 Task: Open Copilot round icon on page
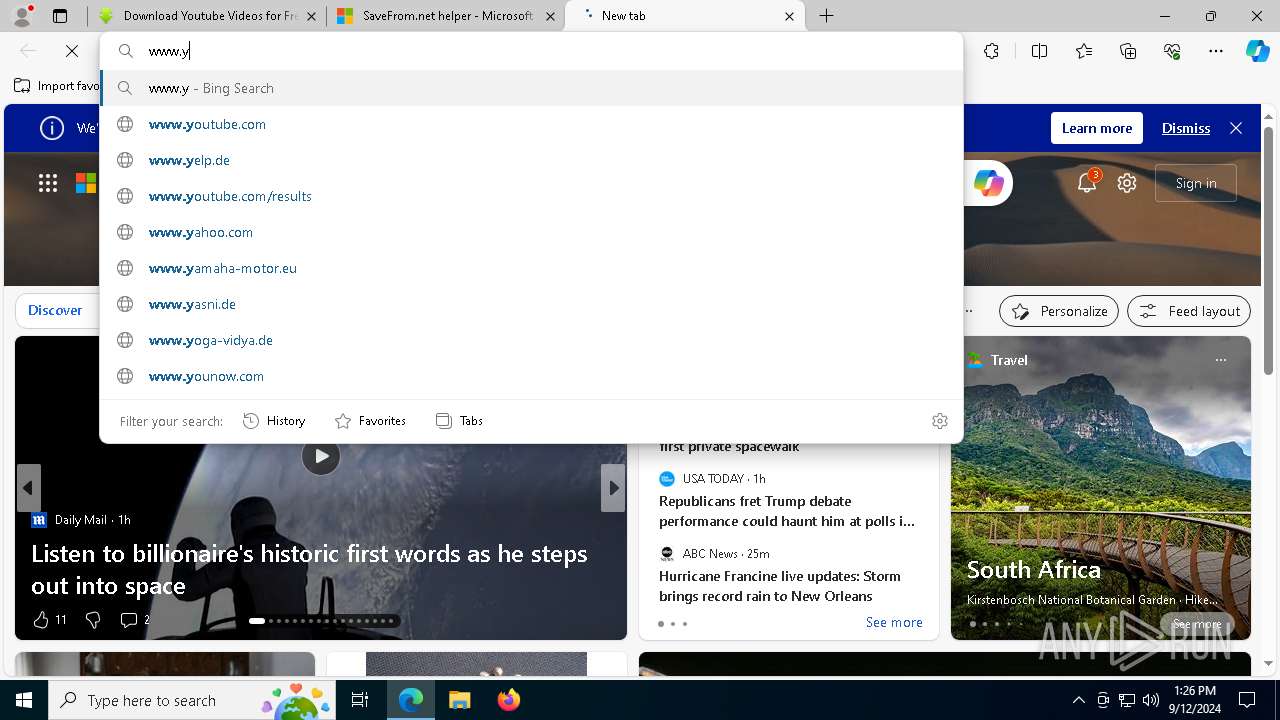coord(988,183)
